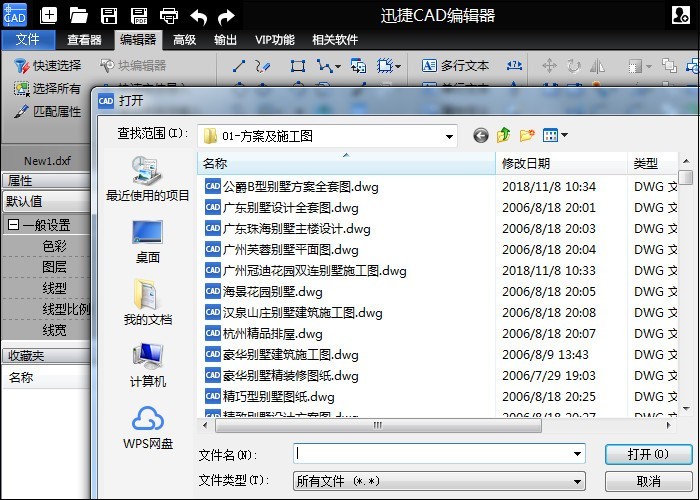Select the New1.dxf document tab

click(47, 161)
